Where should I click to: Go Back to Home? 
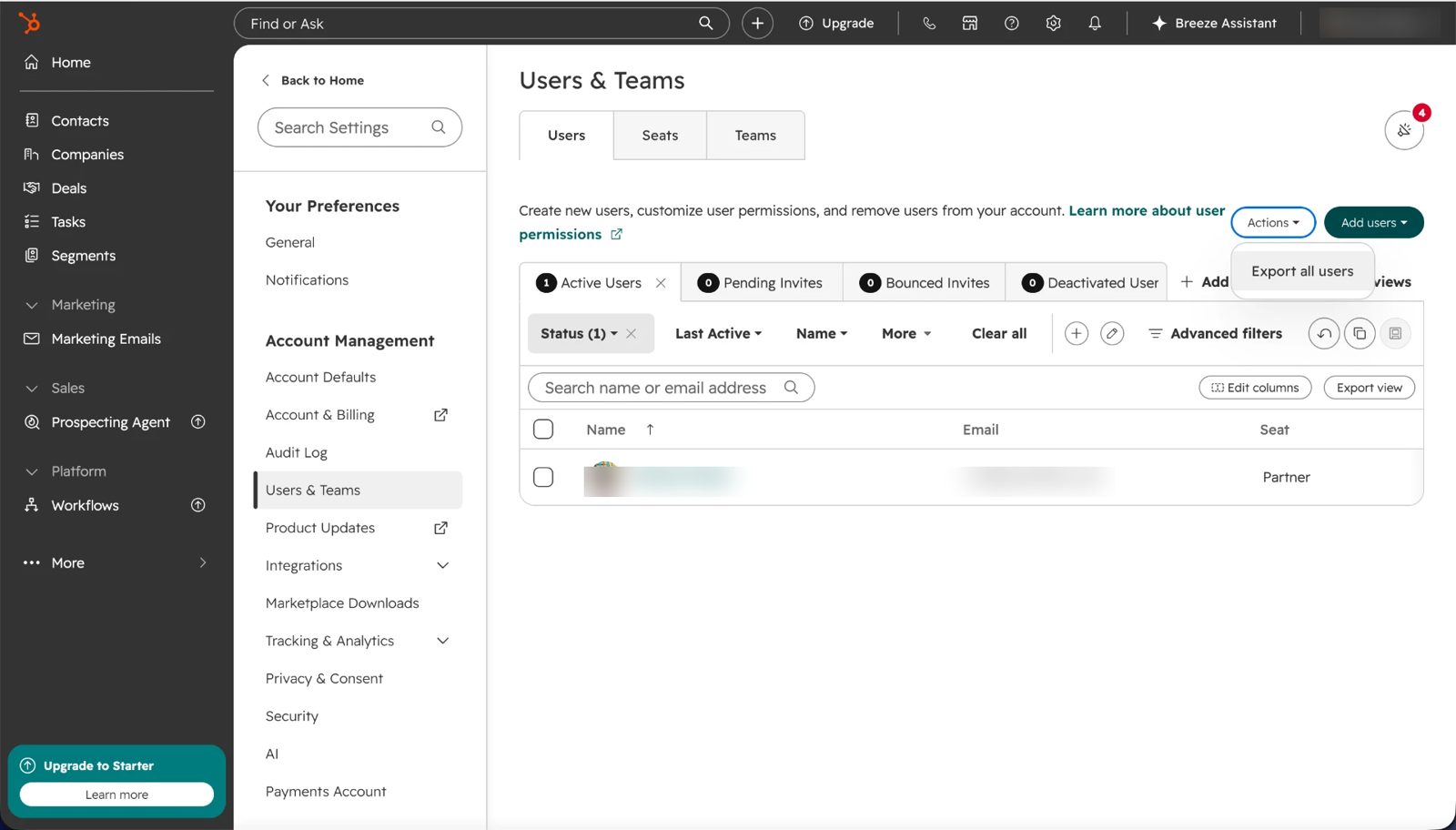click(x=313, y=80)
